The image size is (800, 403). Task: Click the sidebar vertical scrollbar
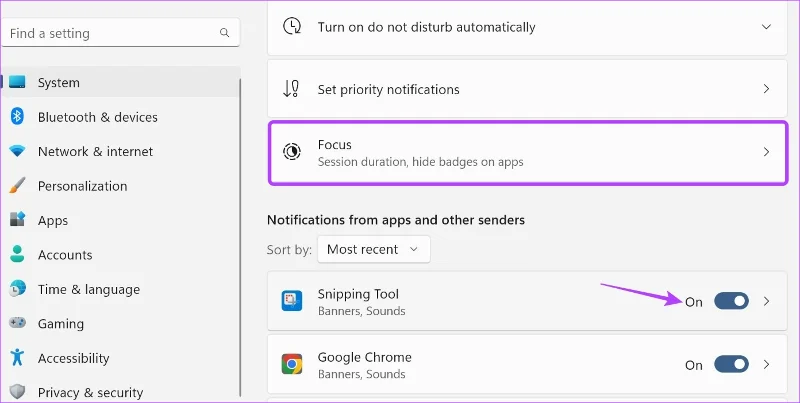240,238
